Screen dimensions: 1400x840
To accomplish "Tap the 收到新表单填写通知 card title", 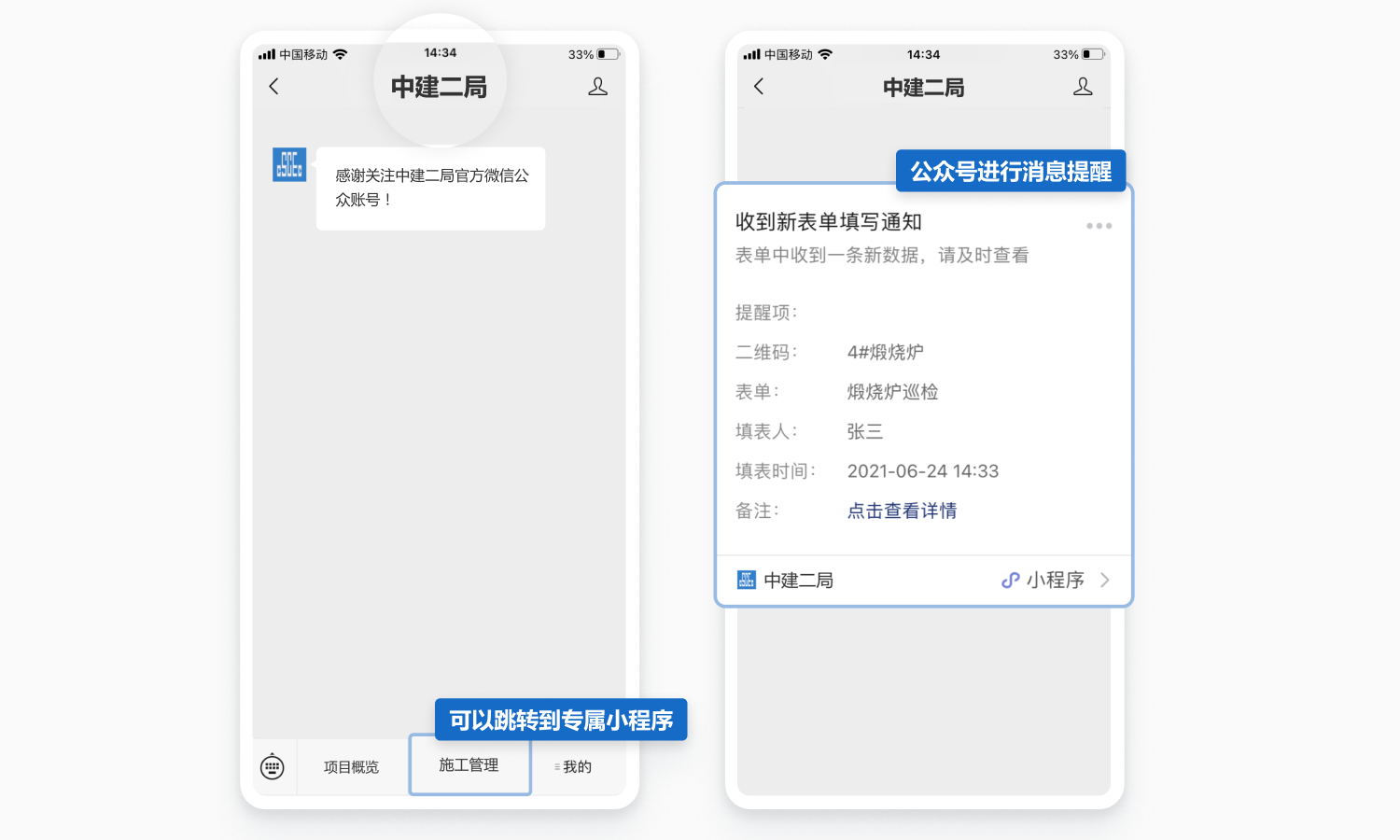I will [829, 222].
